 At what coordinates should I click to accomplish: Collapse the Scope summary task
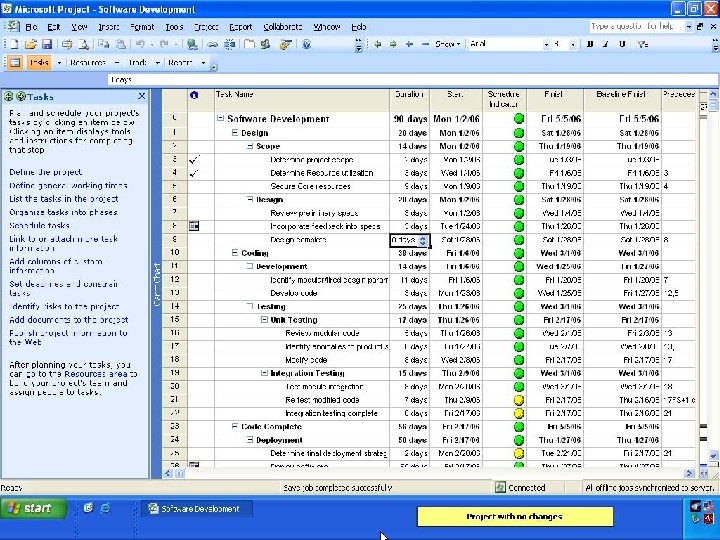(250, 146)
